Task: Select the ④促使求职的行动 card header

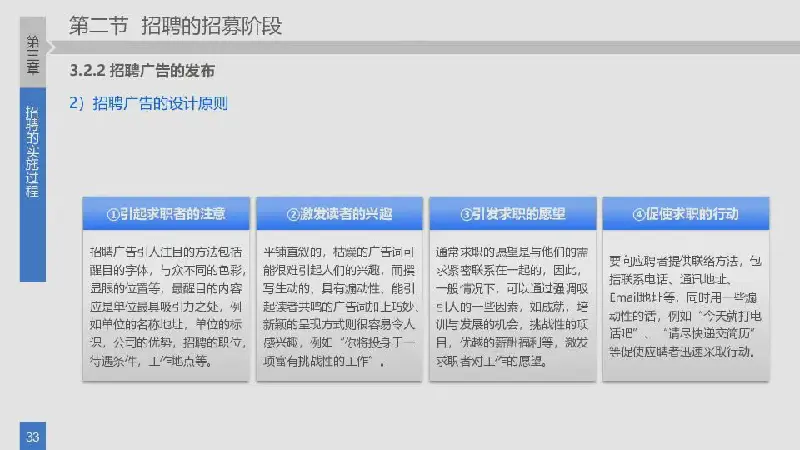Action: point(686,213)
